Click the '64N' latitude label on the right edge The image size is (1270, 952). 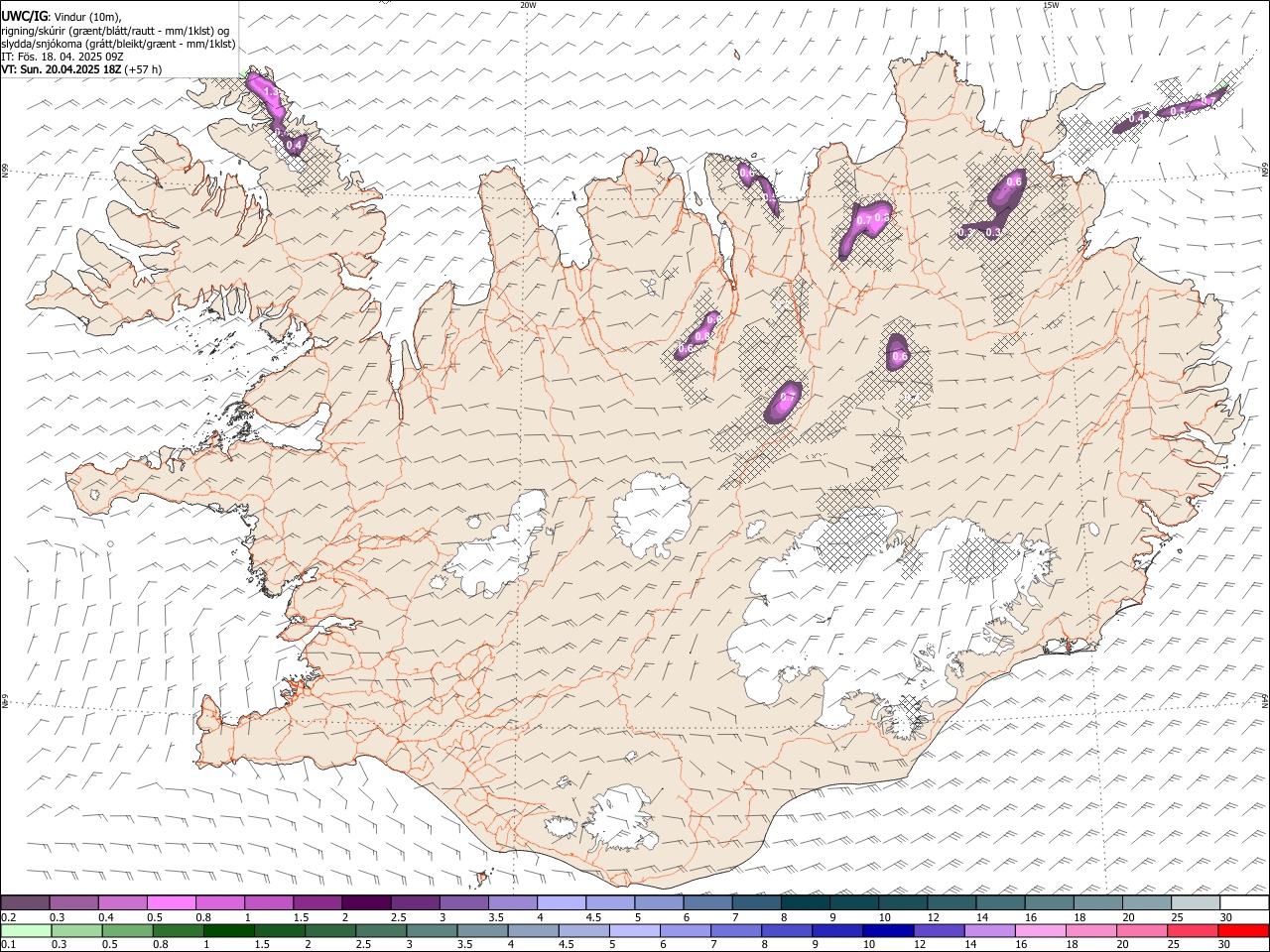[1265, 701]
